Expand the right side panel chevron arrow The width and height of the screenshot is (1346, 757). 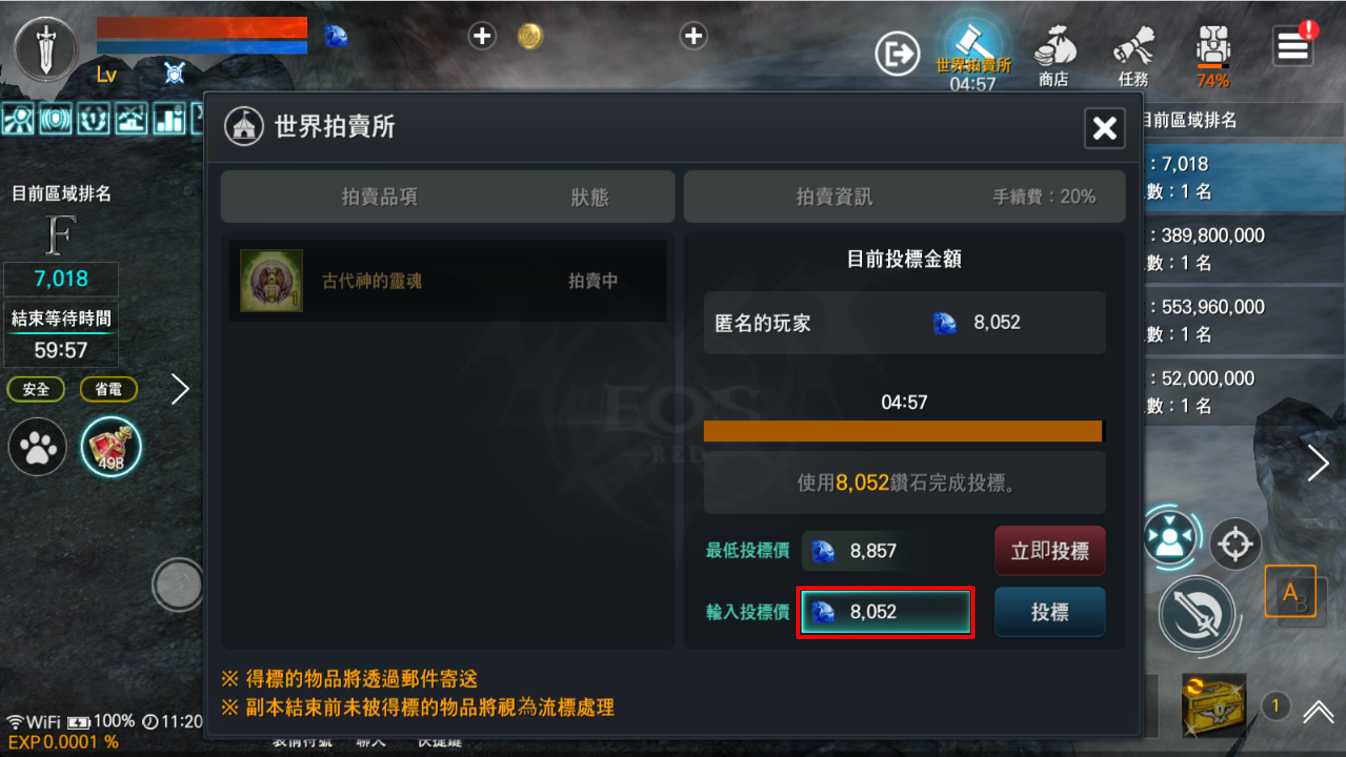pyautogui.click(x=1318, y=463)
